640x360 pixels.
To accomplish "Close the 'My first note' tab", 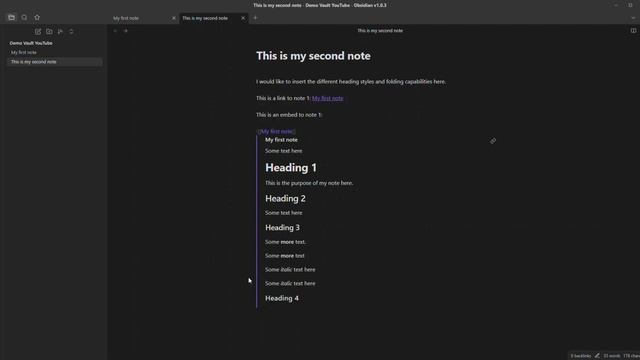I will pyautogui.click(x=173, y=18).
